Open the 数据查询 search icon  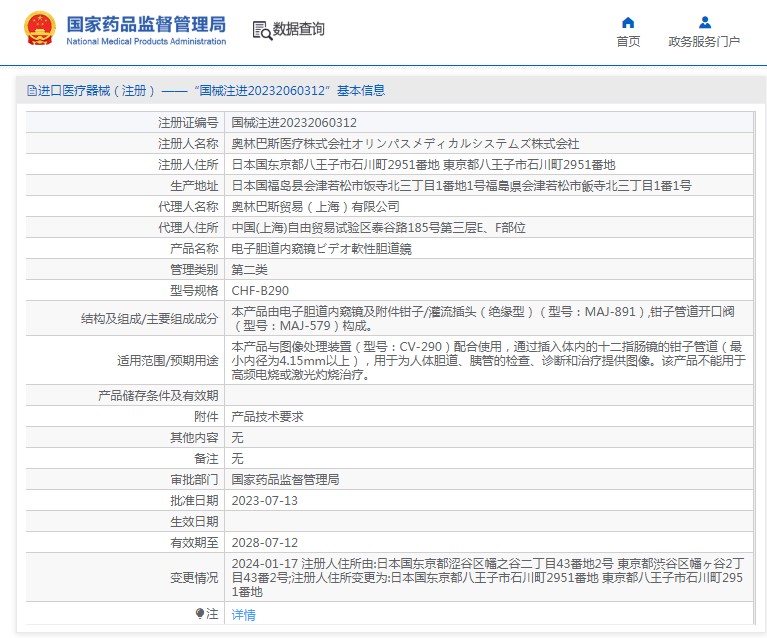(262, 30)
